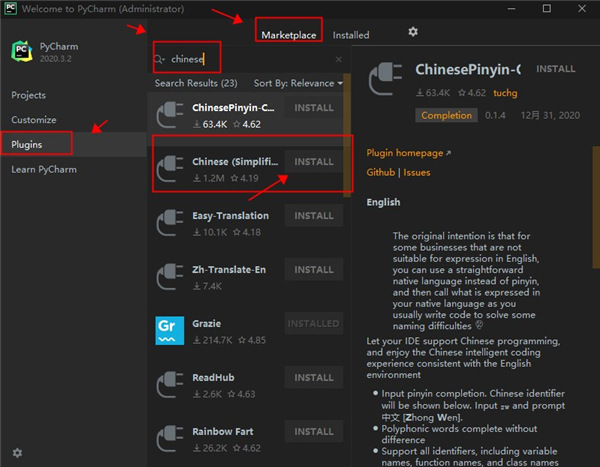Switch to the Marketplace tab

(x=288, y=35)
